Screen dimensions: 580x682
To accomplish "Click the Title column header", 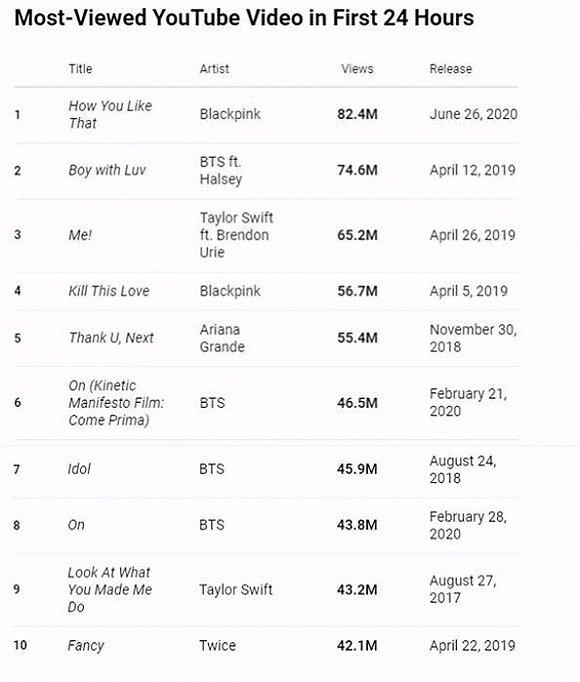I will point(80,69).
